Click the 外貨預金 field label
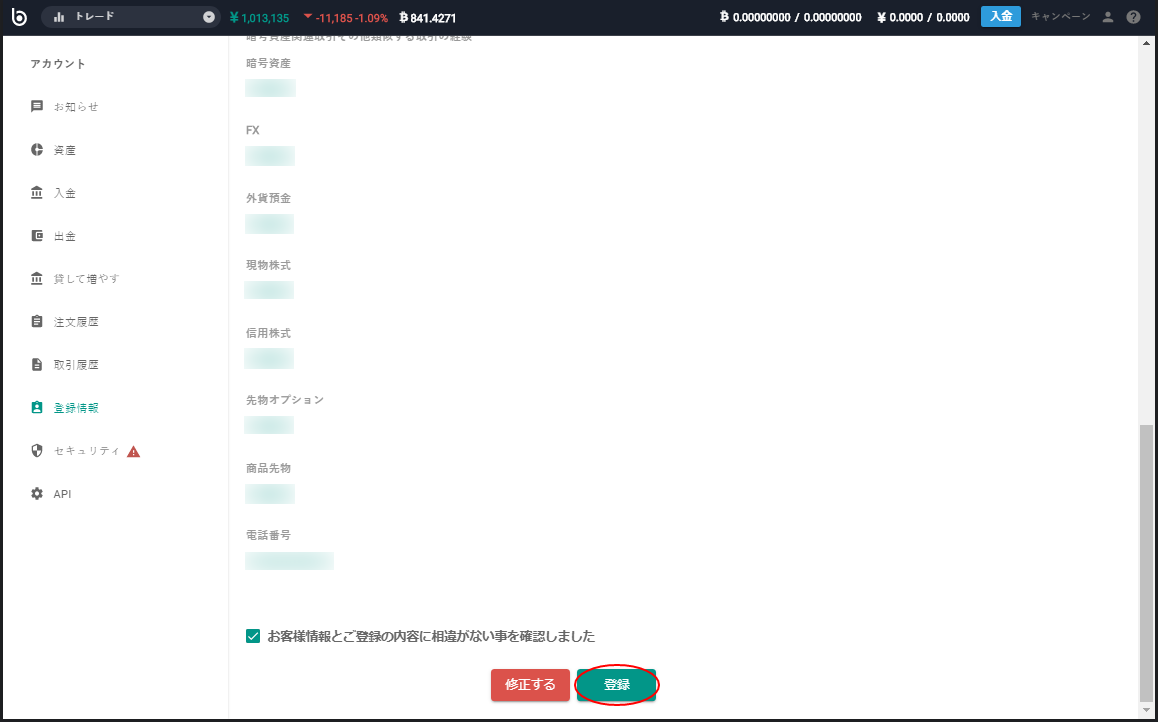This screenshot has width=1158, height=722. [268, 198]
